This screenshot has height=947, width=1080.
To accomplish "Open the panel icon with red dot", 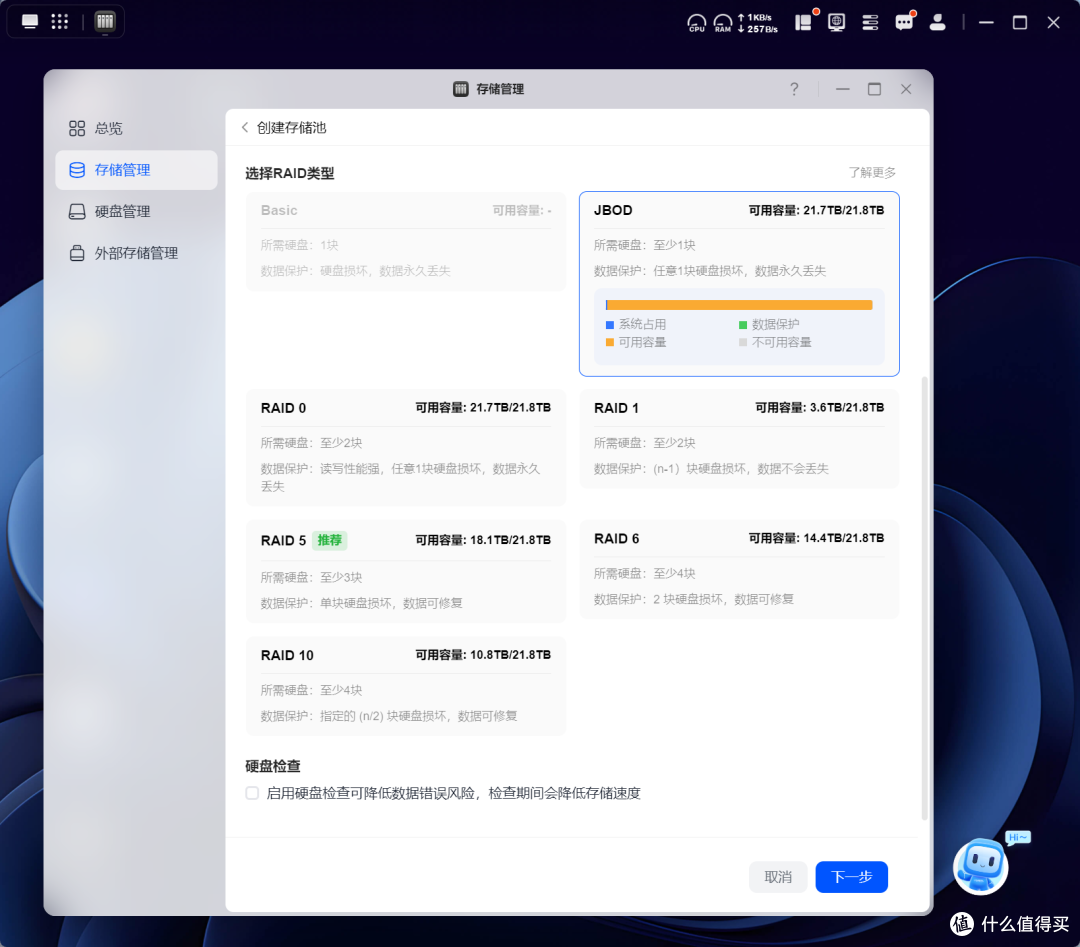I will 804,22.
